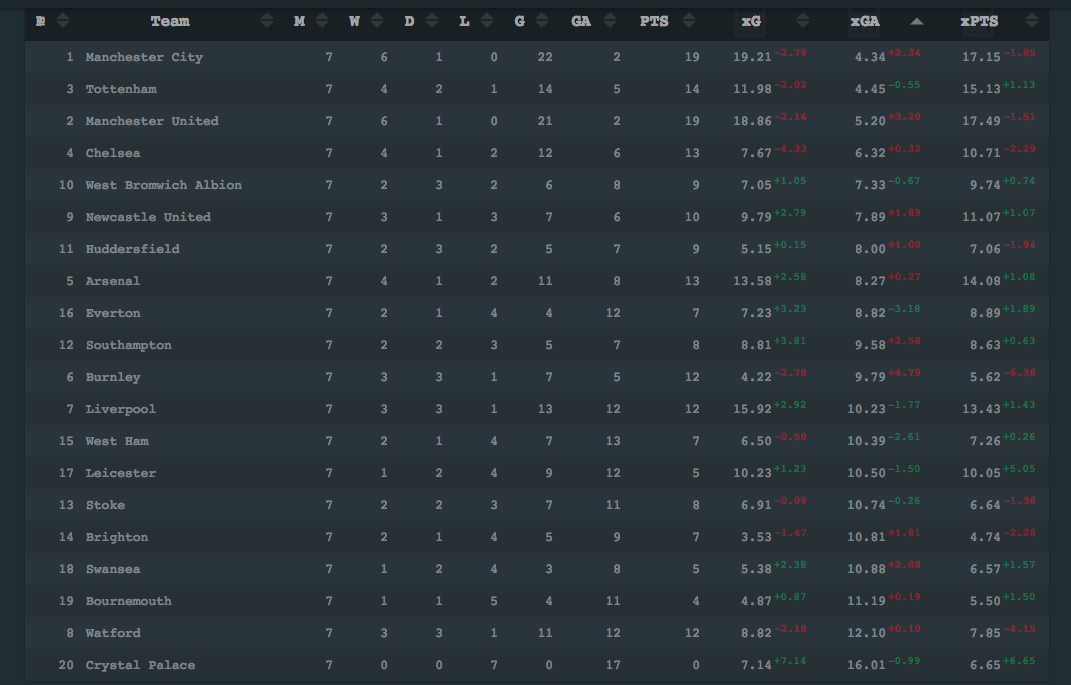This screenshot has width=1071, height=685.
Task: Sort by position number column arrows
Action: tap(63, 21)
